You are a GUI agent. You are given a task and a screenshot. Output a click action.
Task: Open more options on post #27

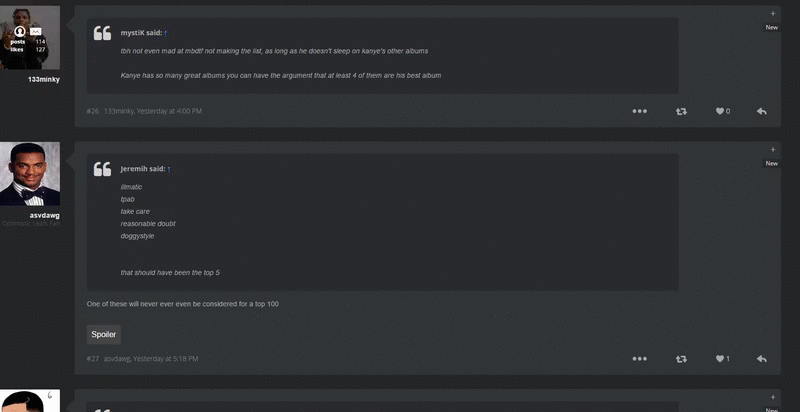click(x=639, y=359)
